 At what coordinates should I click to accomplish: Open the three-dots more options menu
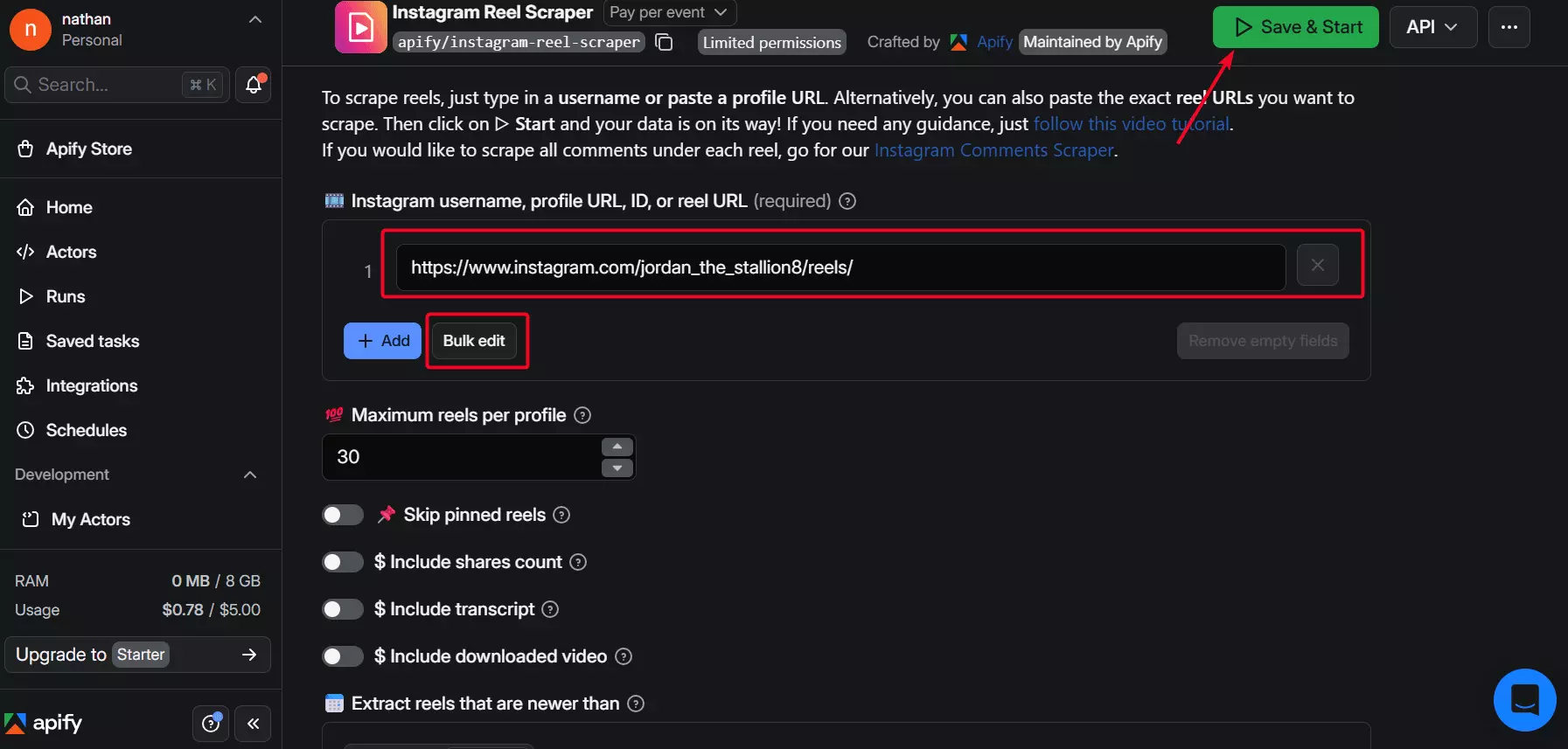(1509, 27)
